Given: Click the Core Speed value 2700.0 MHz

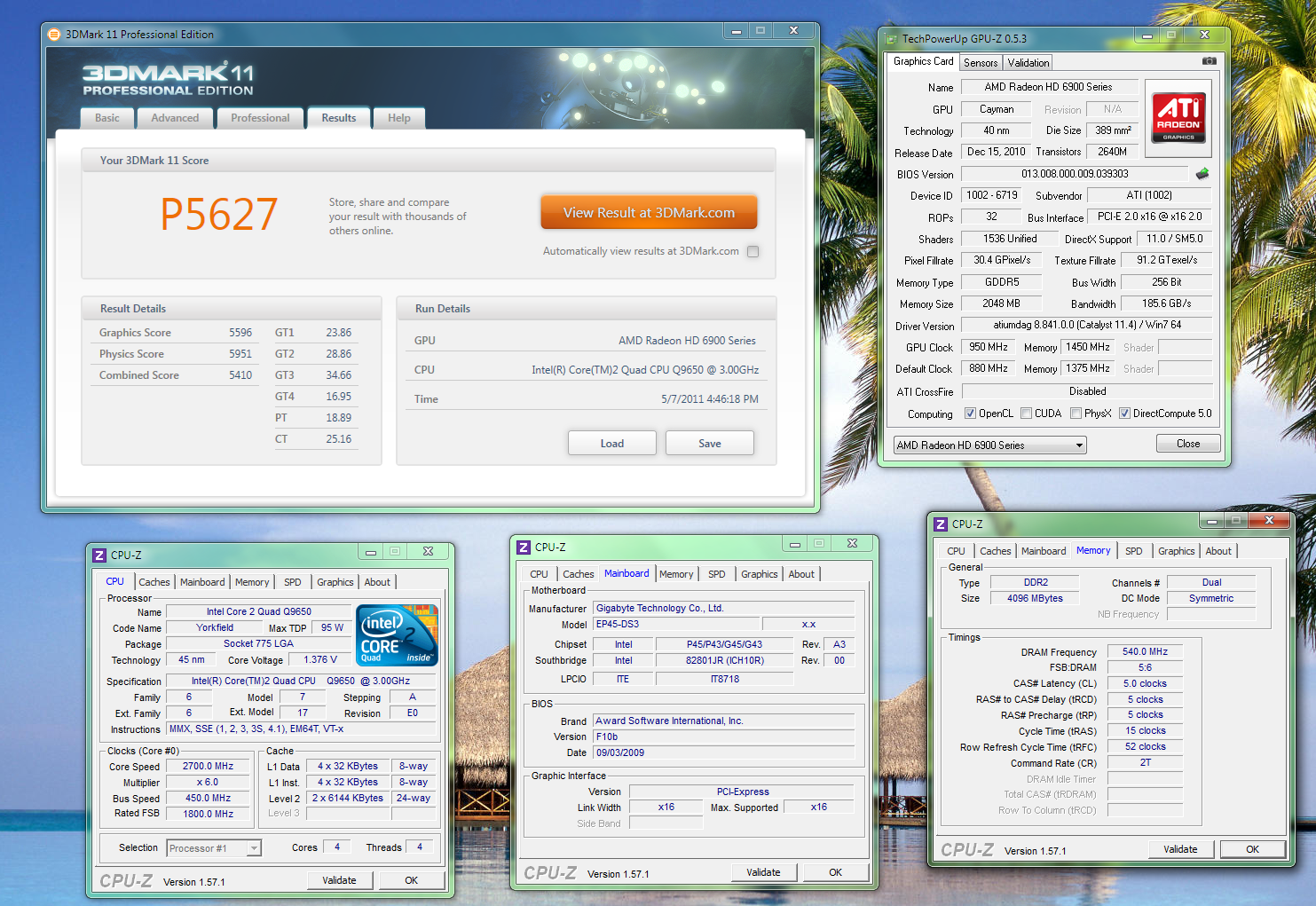Looking at the screenshot, I should (x=208, y=766).
